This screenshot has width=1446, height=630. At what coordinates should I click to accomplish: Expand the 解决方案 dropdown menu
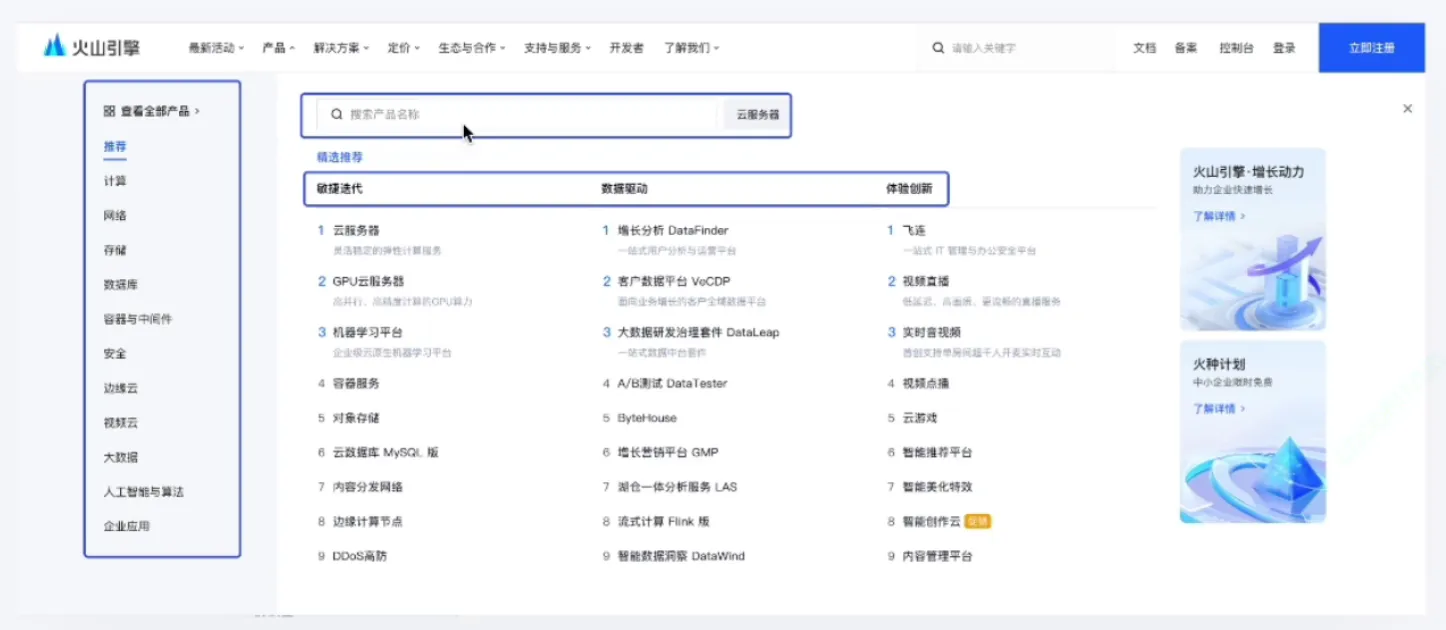341,47
